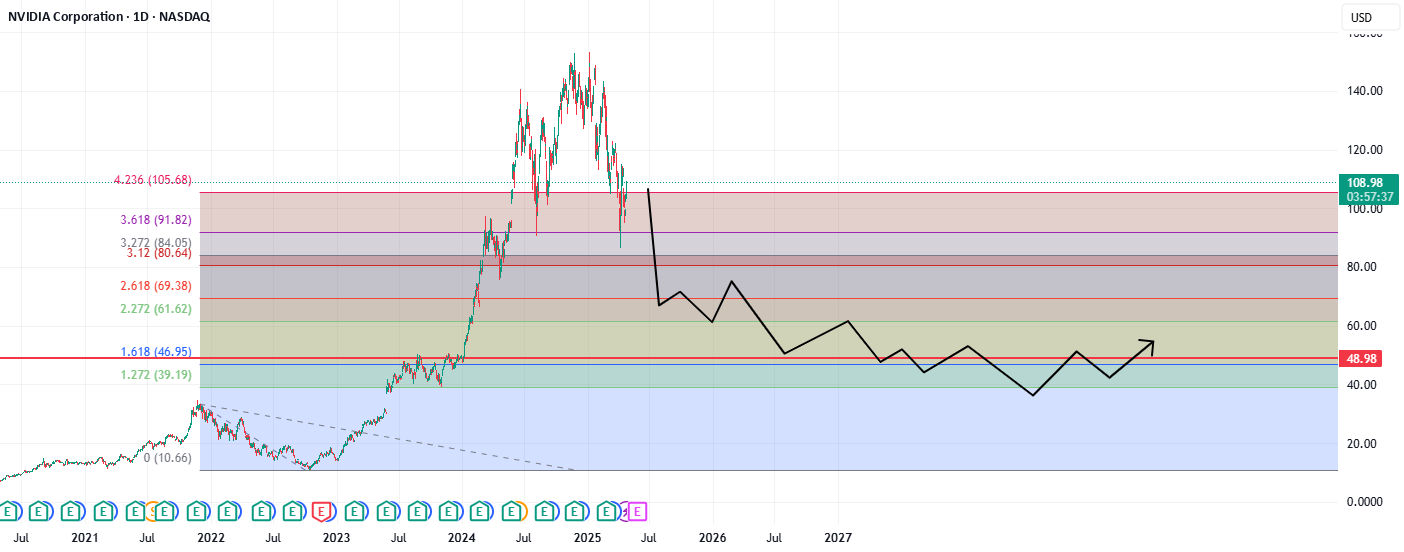The height and width of the screenshot is (552, 1404).
Task: Click 140.00 on the price axis
Action: click(1364, 91)
